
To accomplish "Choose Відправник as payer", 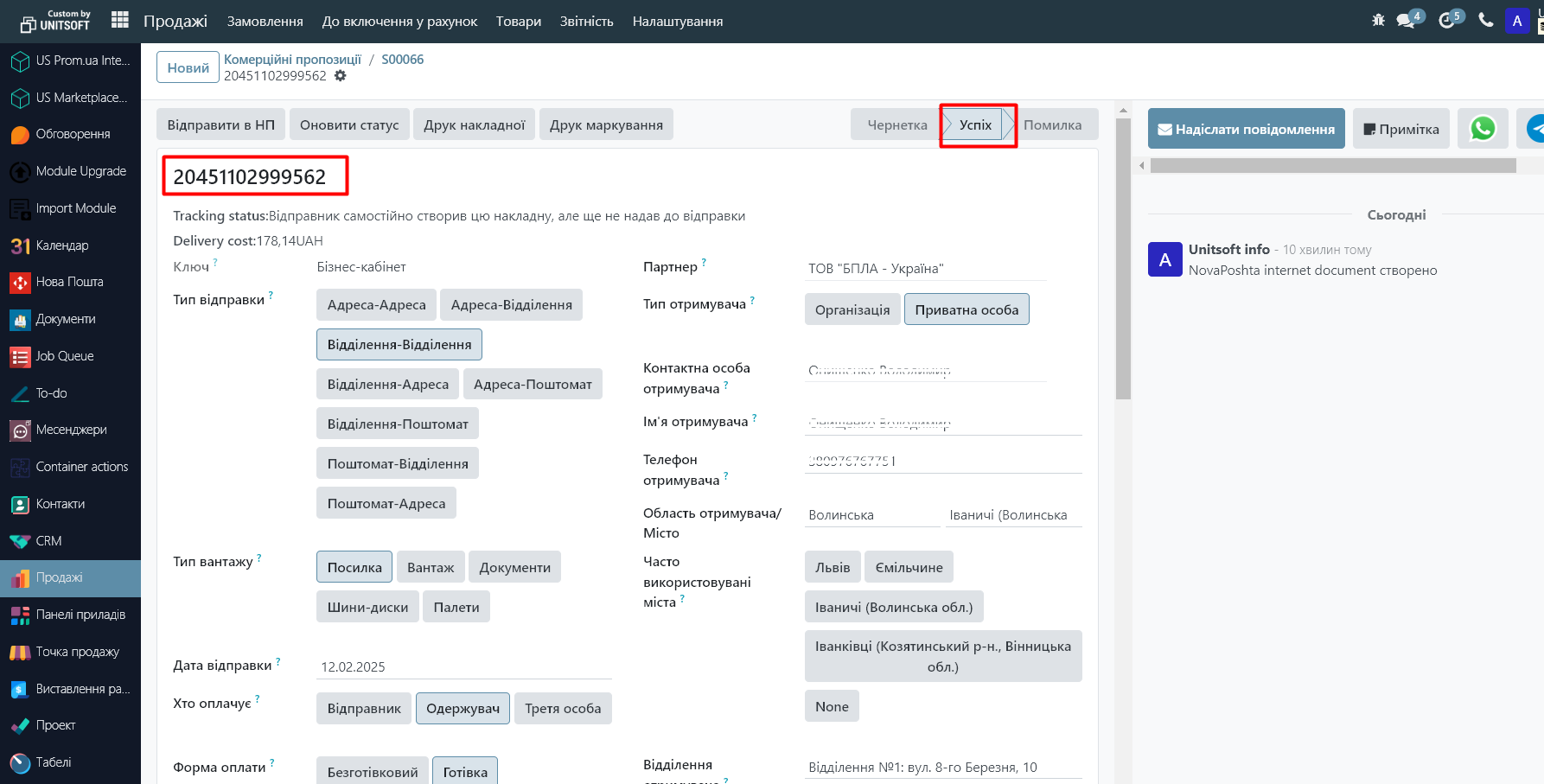I will pos(364,709).
